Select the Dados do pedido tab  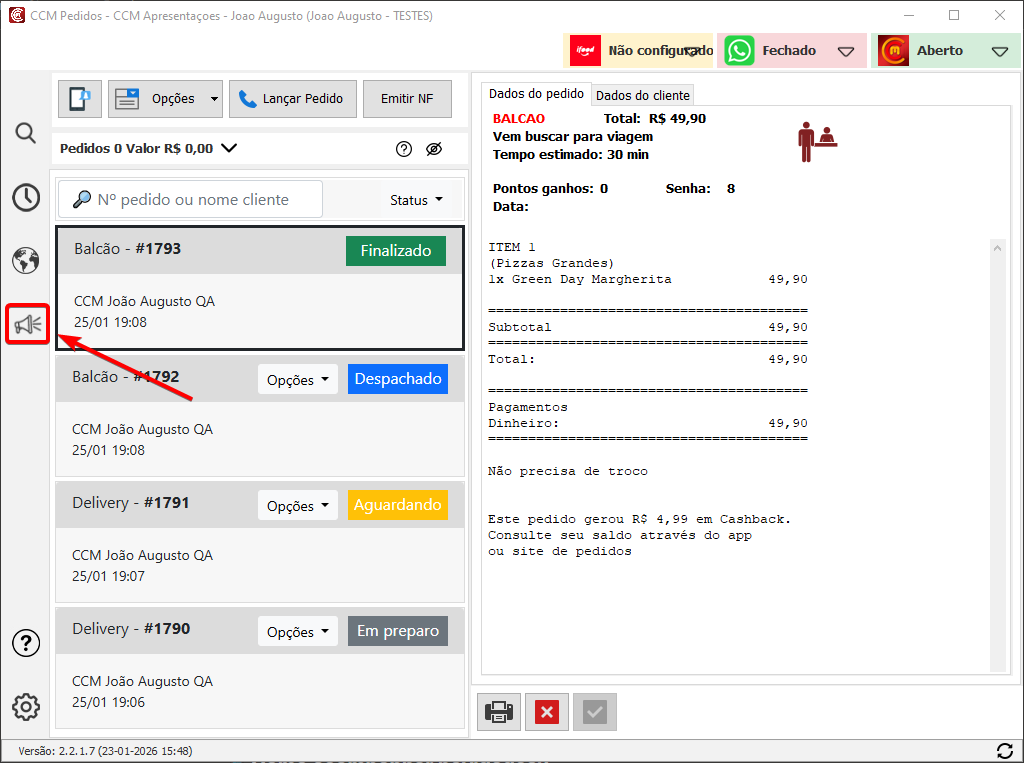[536, 94]
